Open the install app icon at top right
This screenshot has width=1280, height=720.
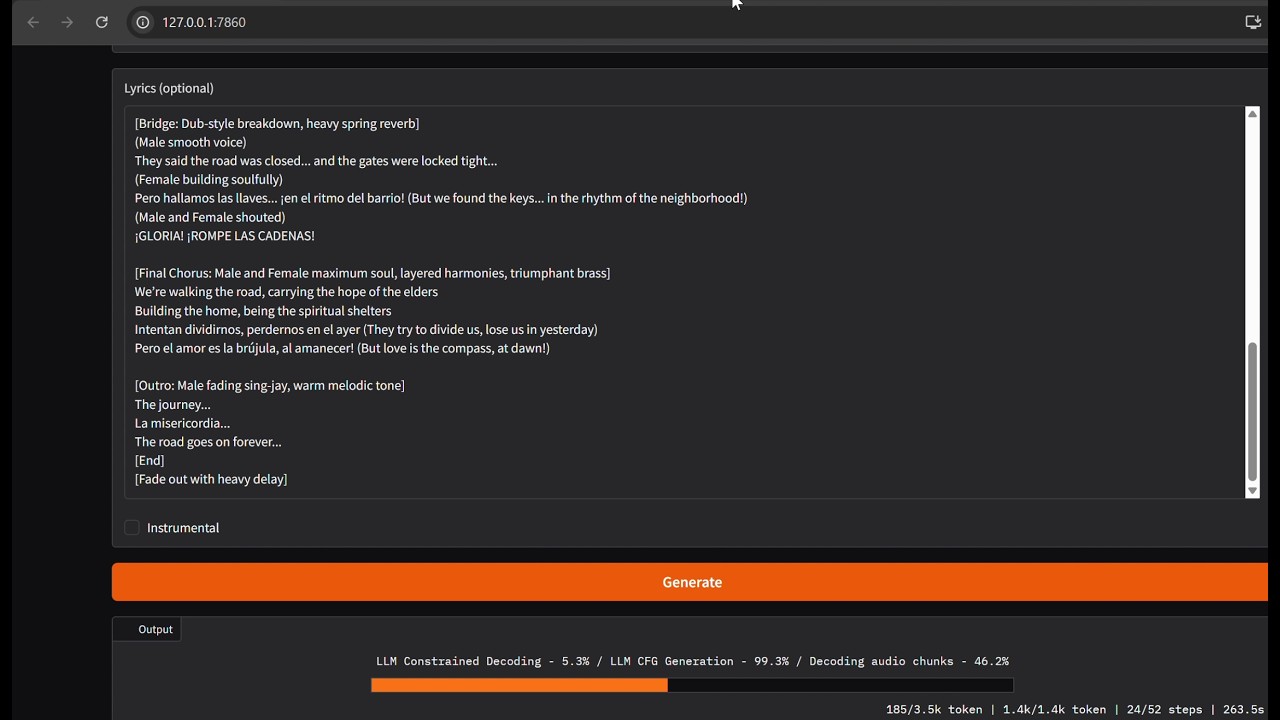pos(1253,22)
